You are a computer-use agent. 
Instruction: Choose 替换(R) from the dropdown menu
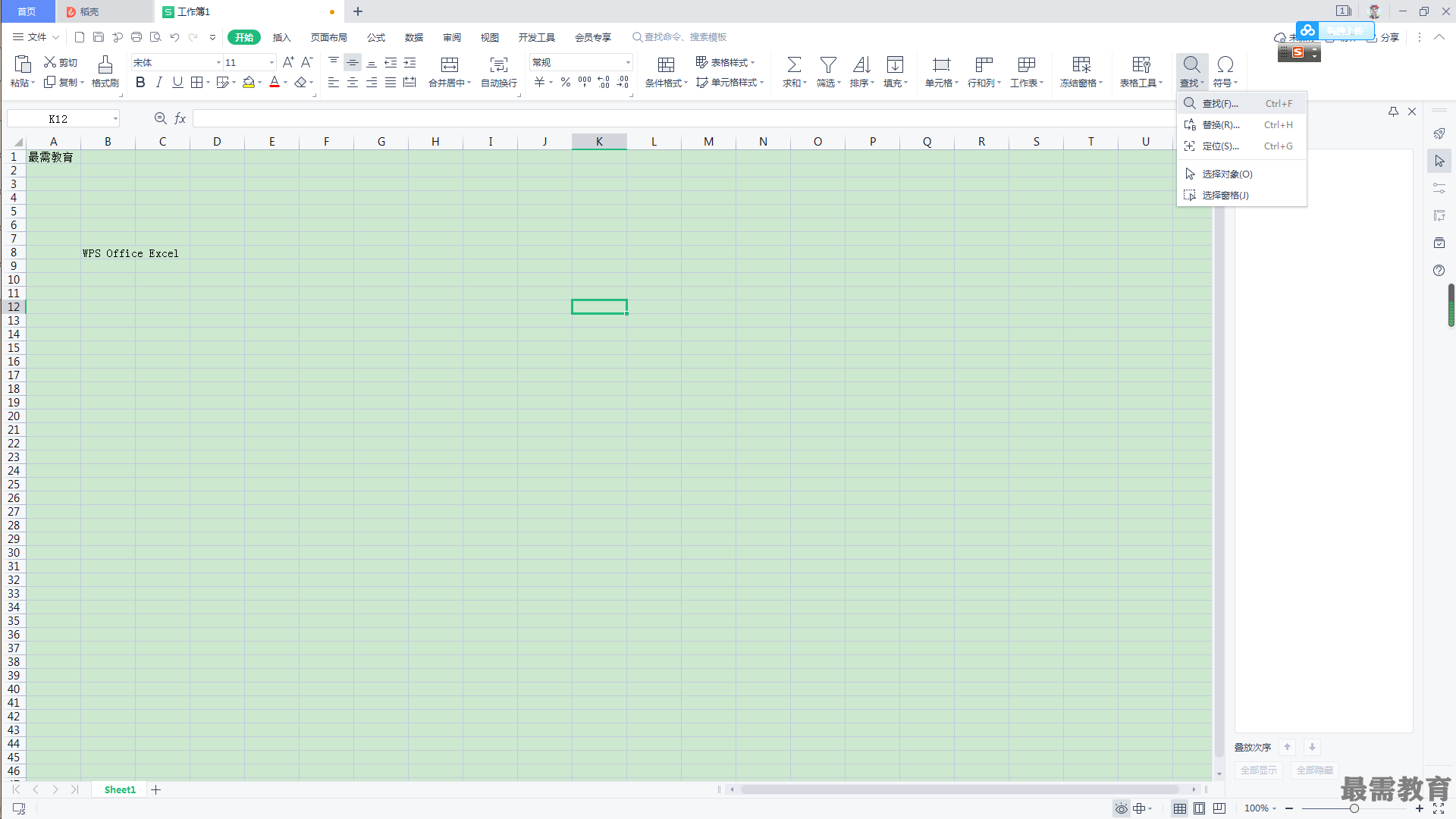pos(1241,124)
